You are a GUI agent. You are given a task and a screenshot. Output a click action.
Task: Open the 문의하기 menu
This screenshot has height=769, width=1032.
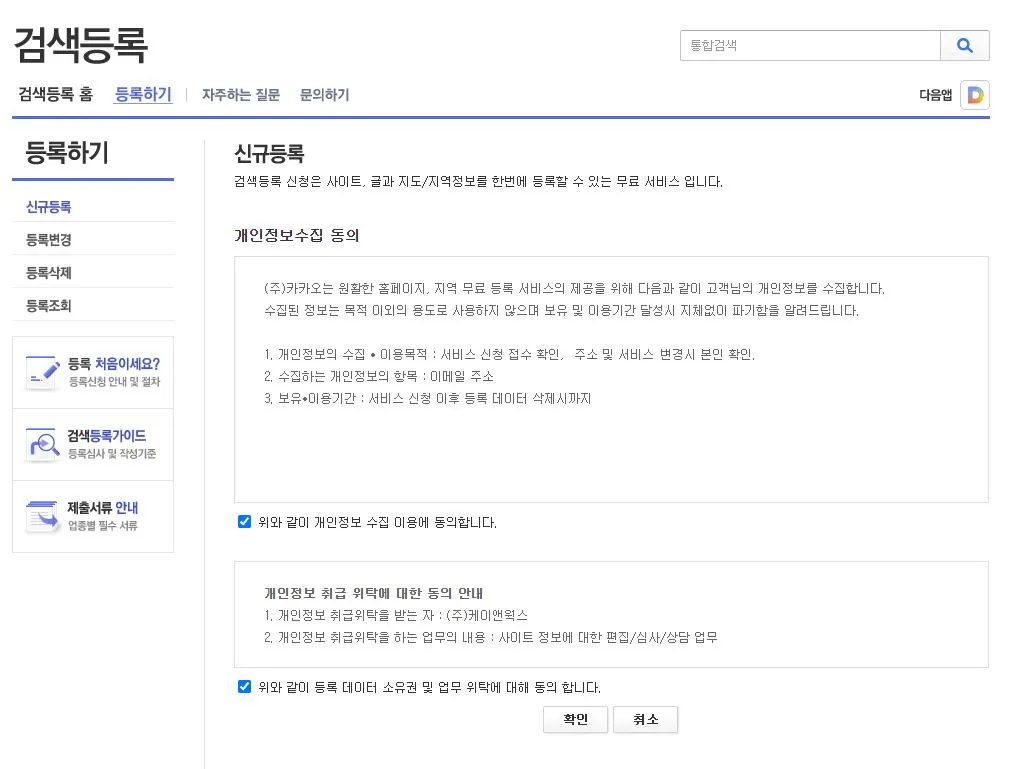click(x=323, y=94)
